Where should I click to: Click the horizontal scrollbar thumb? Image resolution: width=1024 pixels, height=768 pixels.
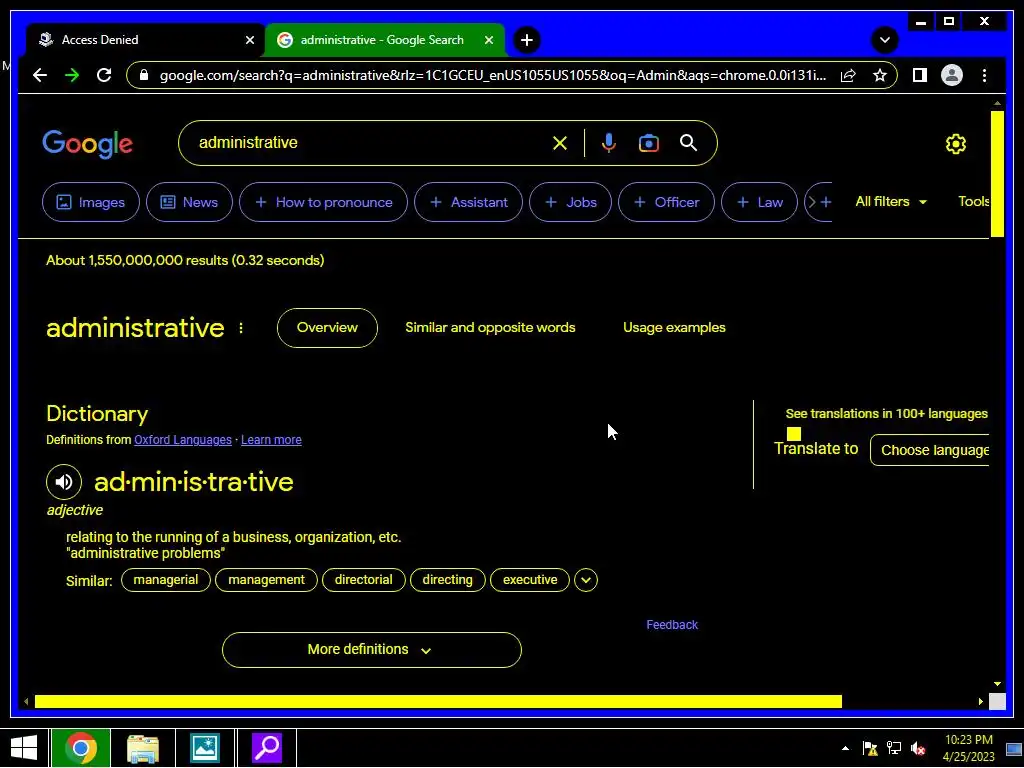[438, 701]
